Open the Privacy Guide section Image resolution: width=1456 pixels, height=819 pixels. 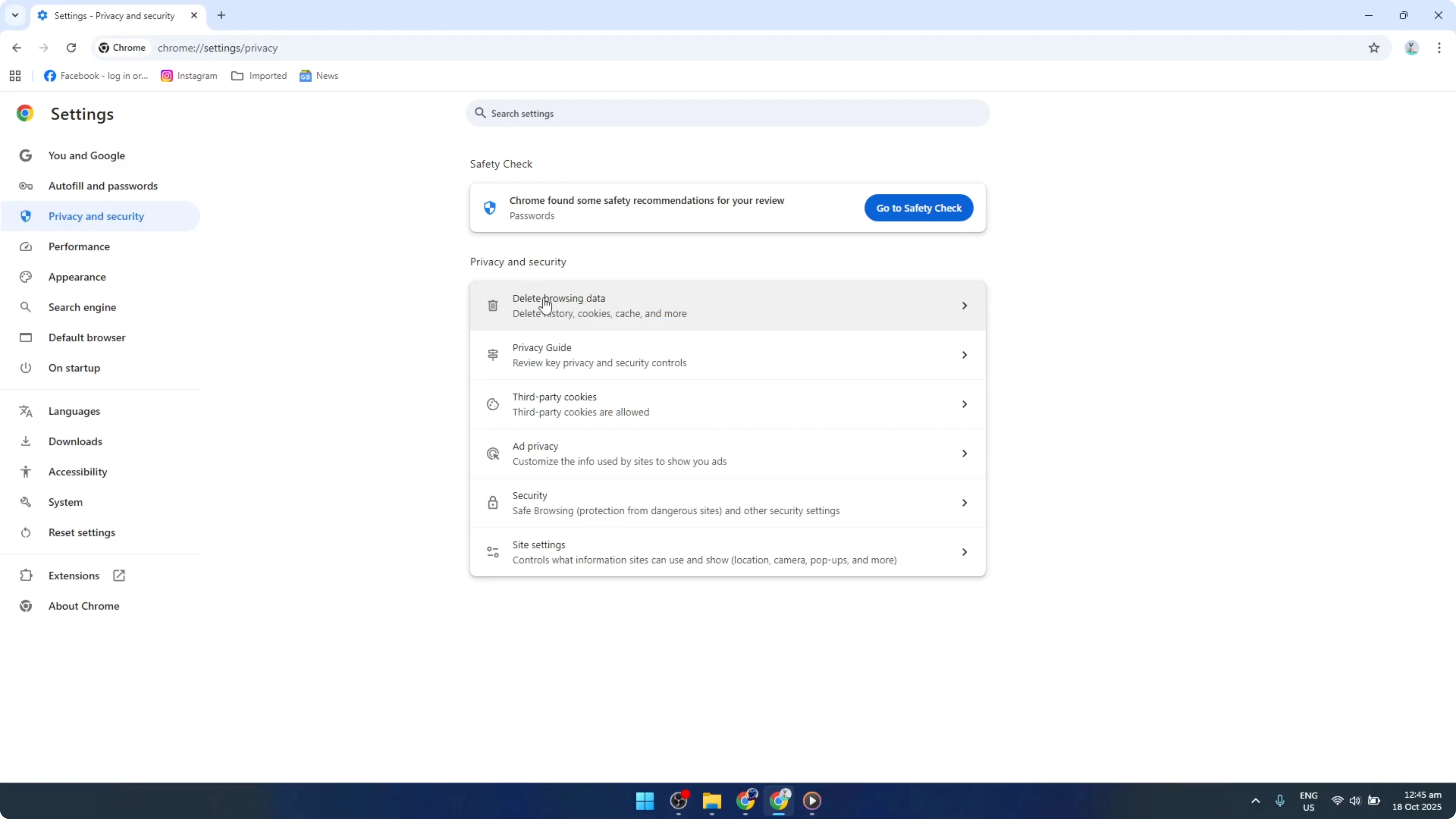pyautogui.click(x=727, y=355)
